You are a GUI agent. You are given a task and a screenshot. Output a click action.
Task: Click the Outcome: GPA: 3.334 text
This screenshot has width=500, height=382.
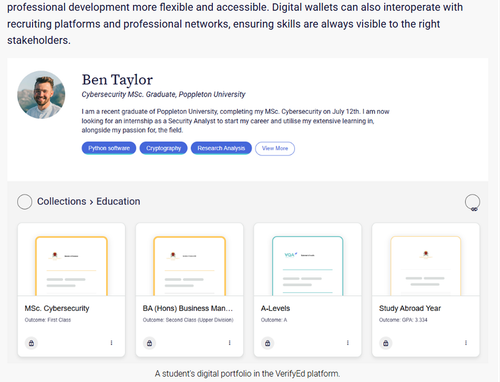403,320
